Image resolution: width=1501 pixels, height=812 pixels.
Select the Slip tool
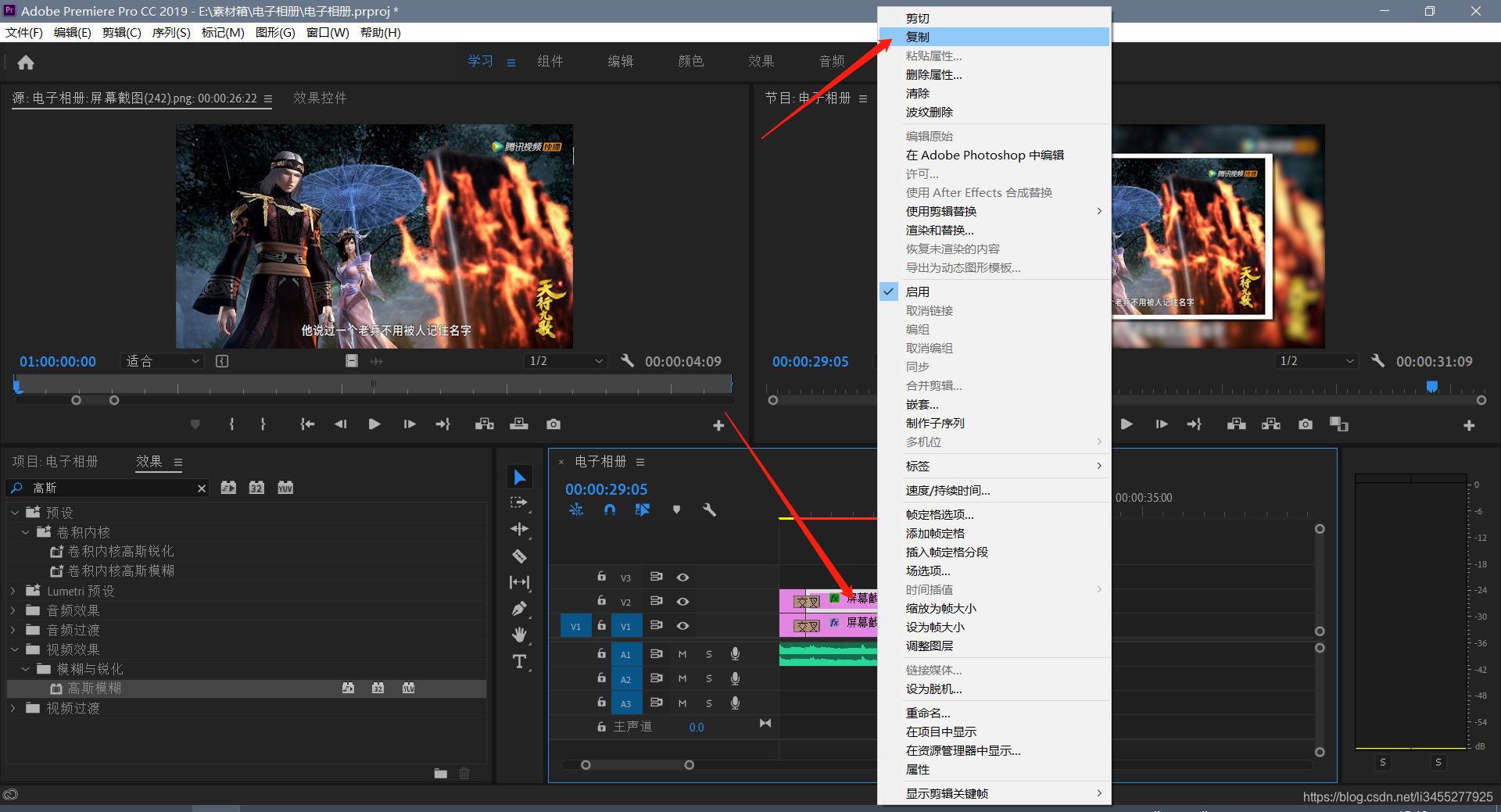pyautogui.click(x=520, y=582)
